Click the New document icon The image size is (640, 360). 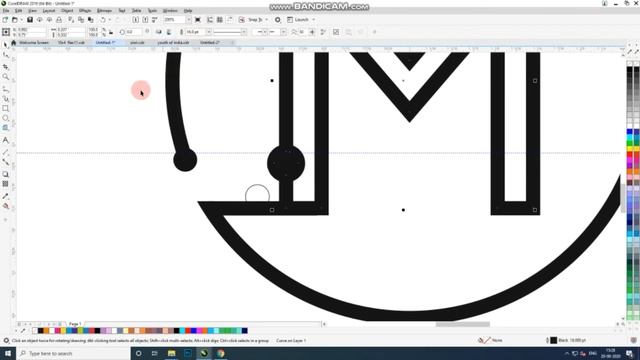coord(5,20)
